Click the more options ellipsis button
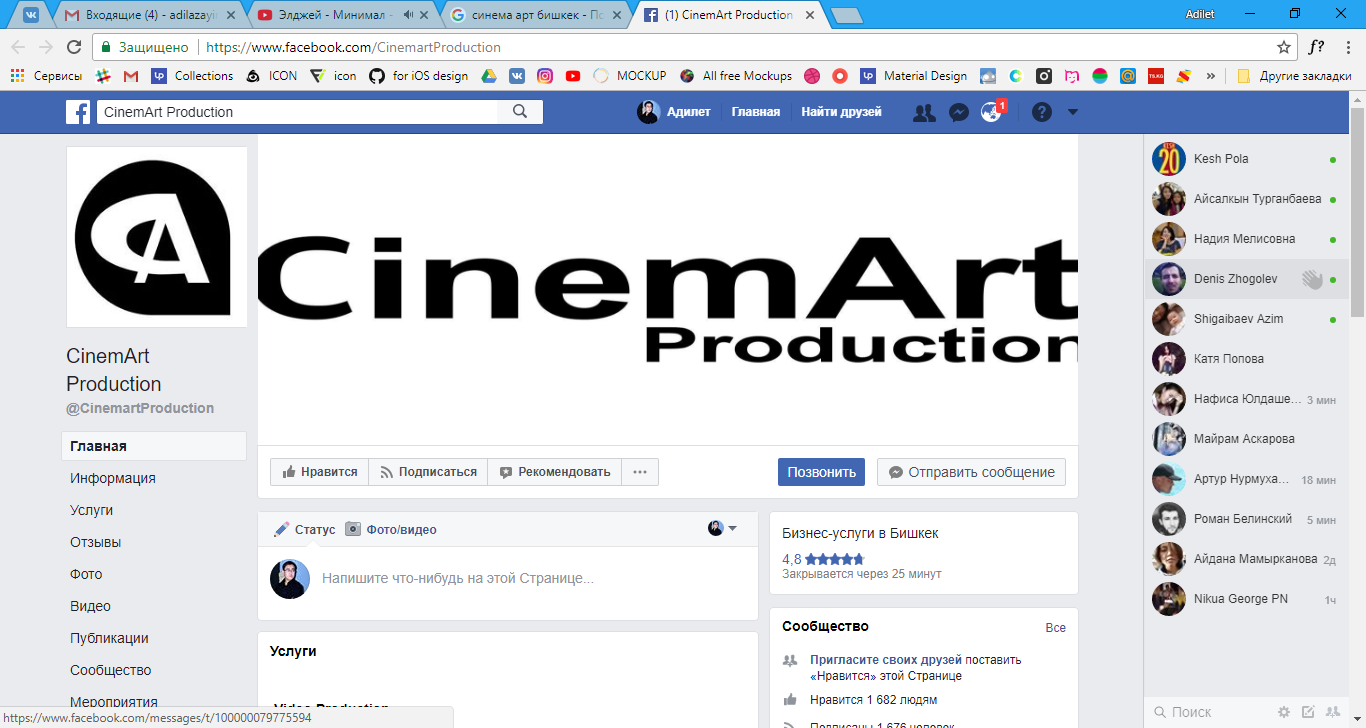This screenshot has width=1366, height=728. [x=640, y=472]
